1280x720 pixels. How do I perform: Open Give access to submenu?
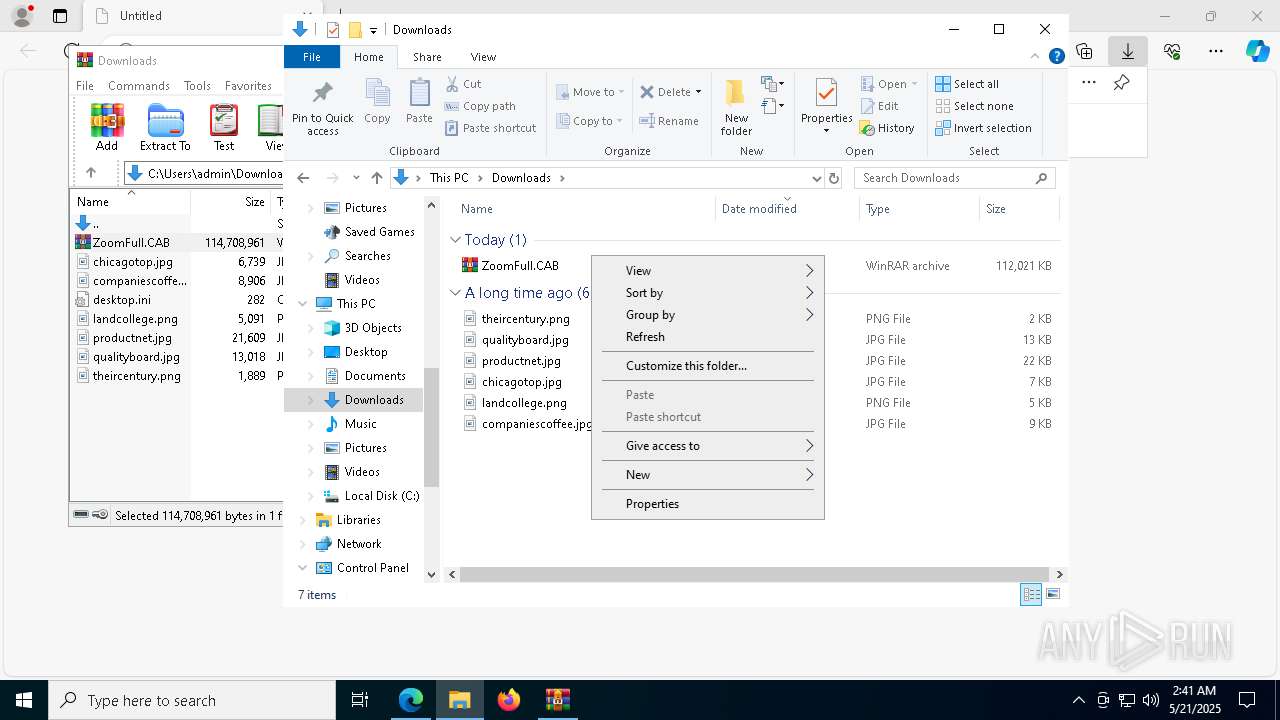coord(708,446)
